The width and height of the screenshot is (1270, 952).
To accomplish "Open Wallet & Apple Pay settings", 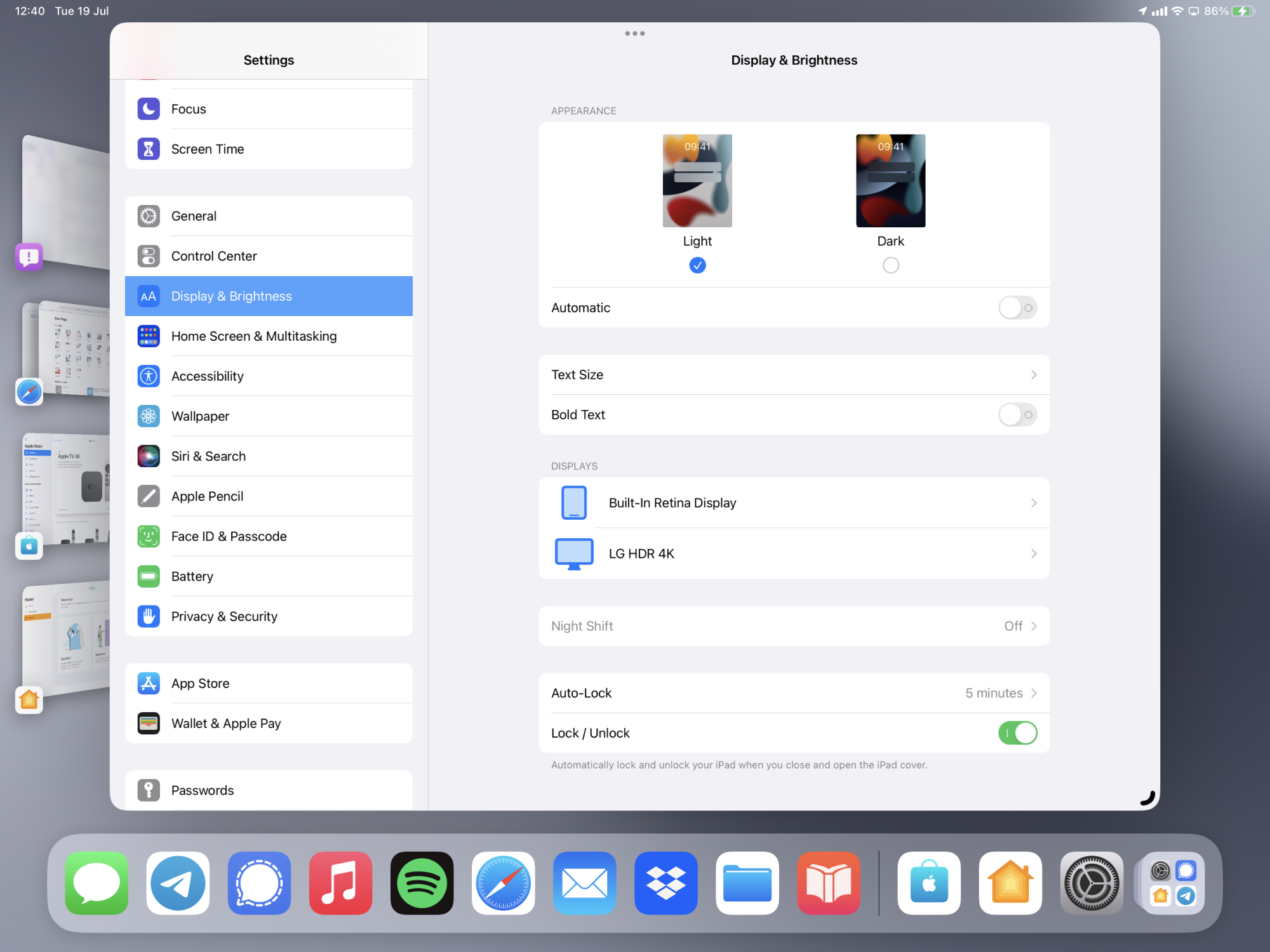I will pyautogui.click(x=225, y=724).
